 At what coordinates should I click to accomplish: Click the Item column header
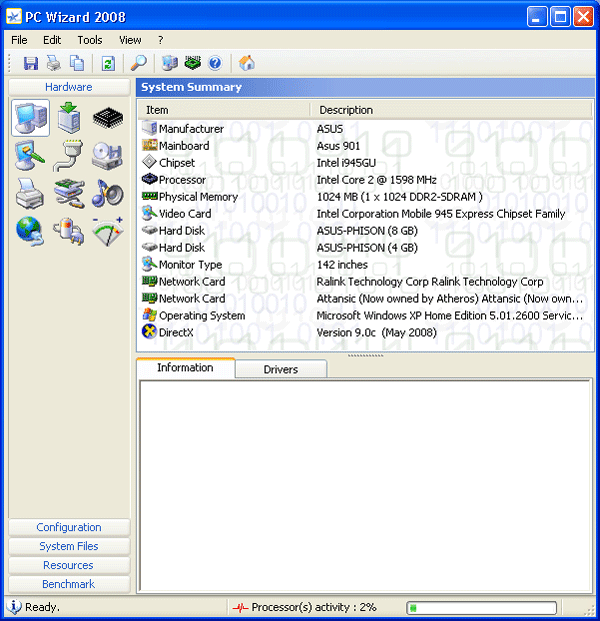[x=224, y=110]
